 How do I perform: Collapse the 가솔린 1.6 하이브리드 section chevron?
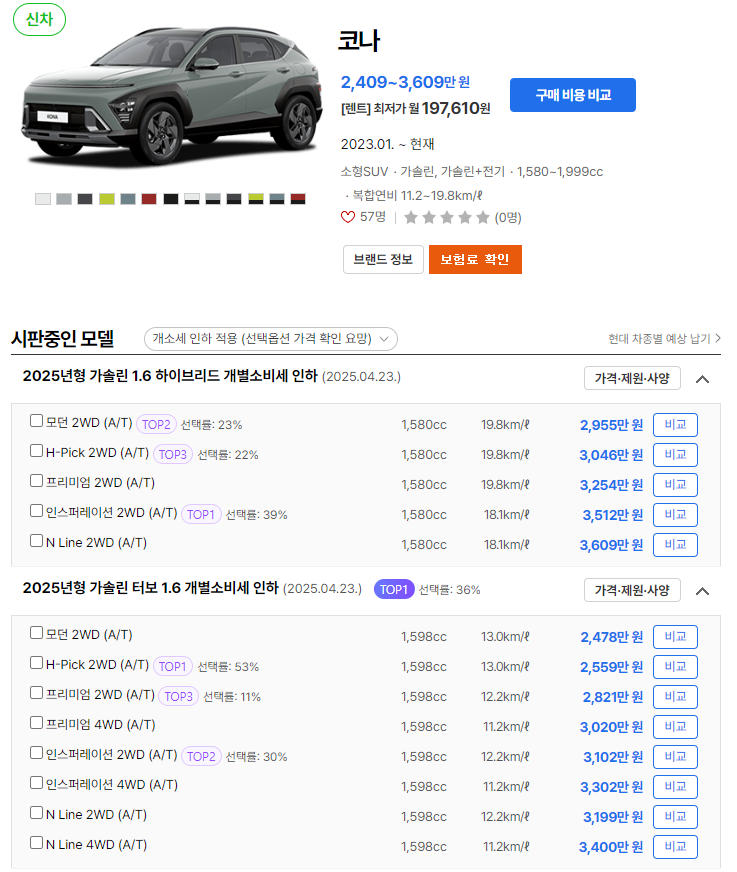tap(703, 379)
